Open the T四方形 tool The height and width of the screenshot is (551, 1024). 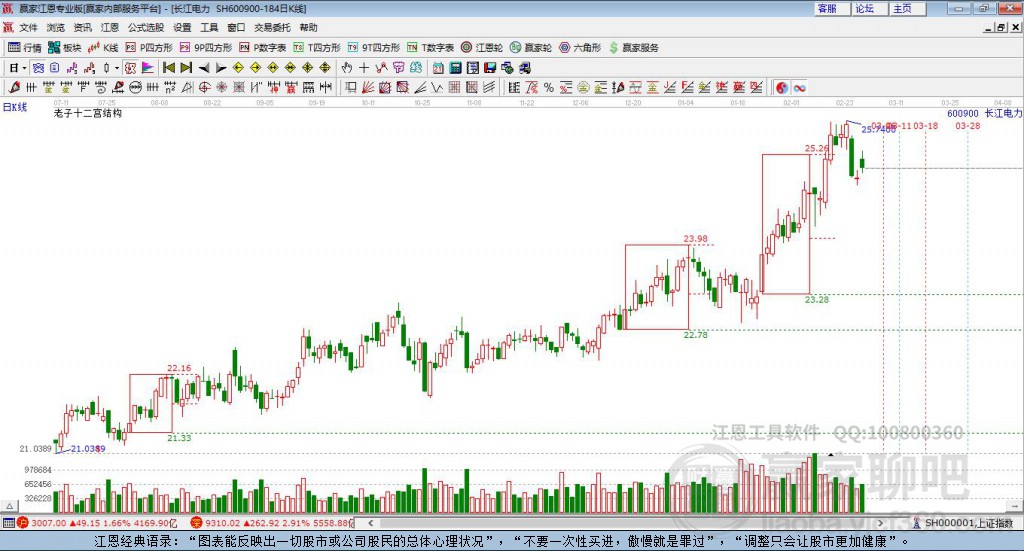[x=317, y=48]
